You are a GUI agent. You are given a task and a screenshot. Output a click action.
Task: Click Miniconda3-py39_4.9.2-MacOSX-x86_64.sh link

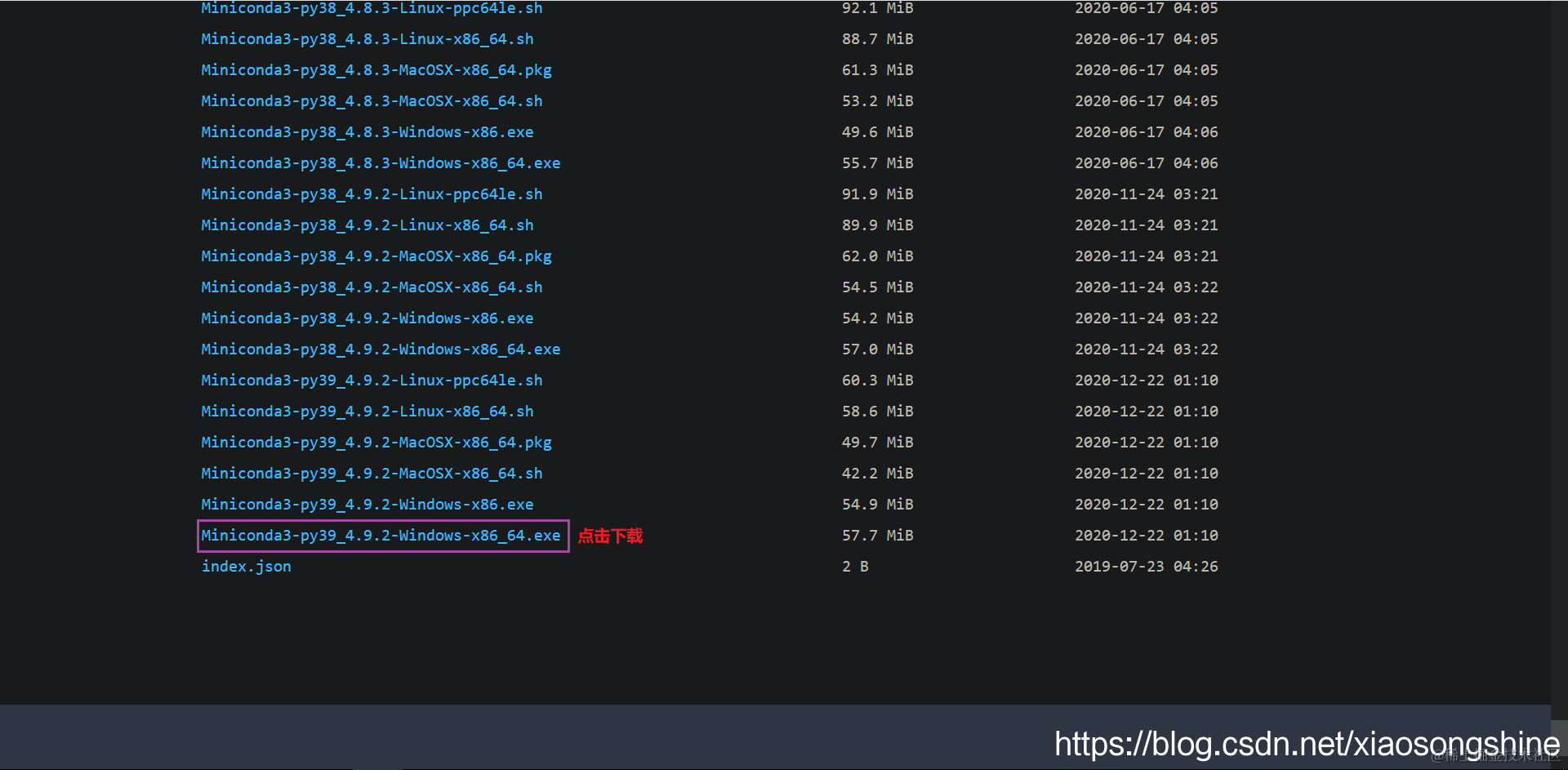coord(372,474)
